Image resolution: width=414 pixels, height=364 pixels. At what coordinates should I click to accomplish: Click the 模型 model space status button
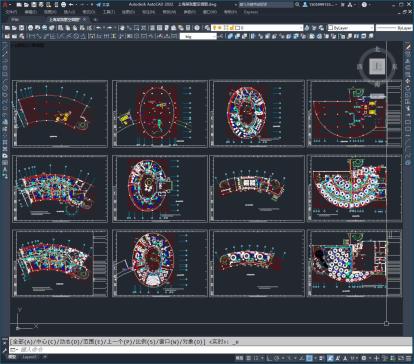pos(239,358)
